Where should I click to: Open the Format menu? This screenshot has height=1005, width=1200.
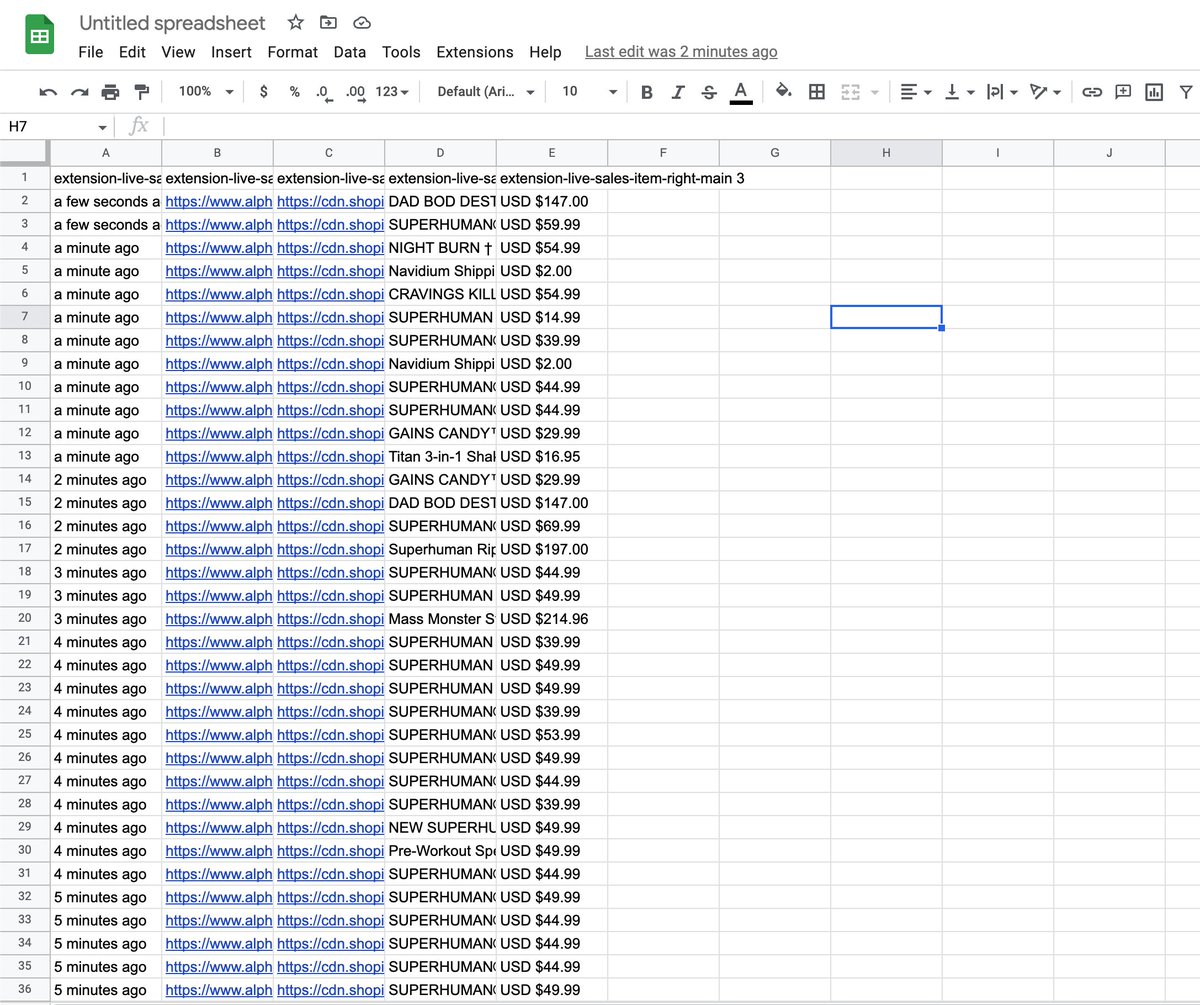tap(293, 52)
